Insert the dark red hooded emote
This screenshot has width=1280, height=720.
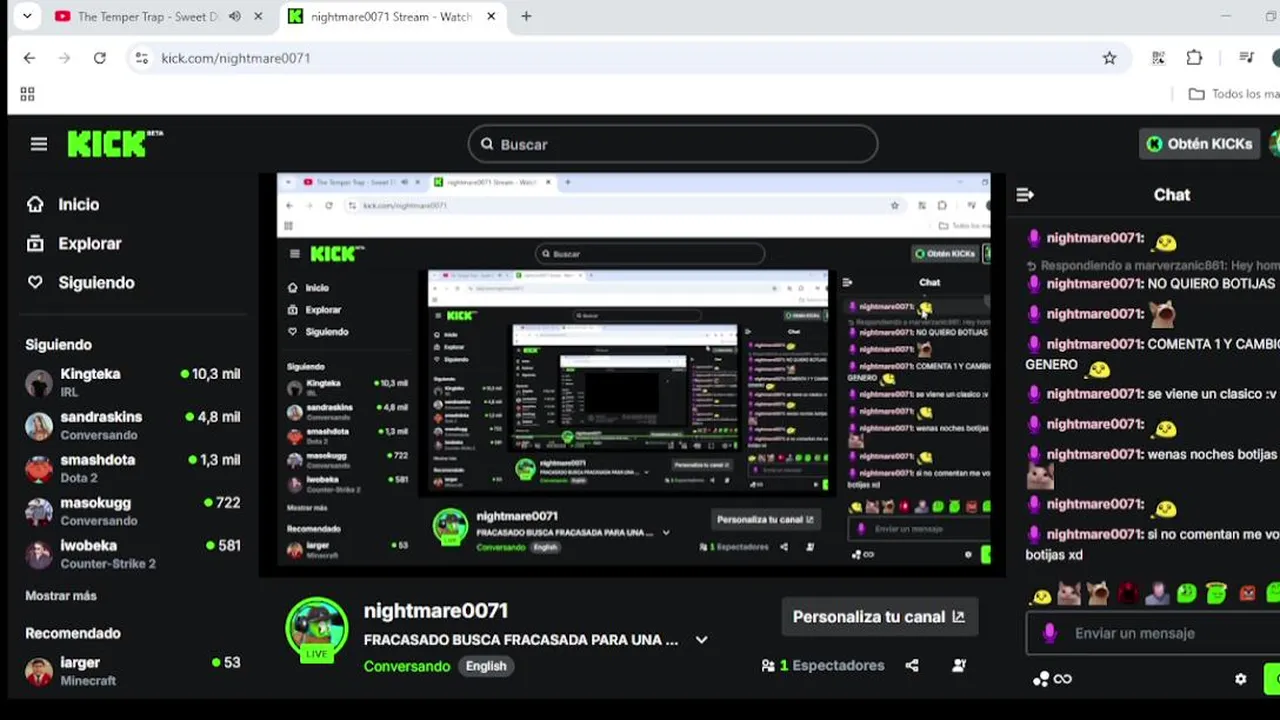tap(1128, 594)
